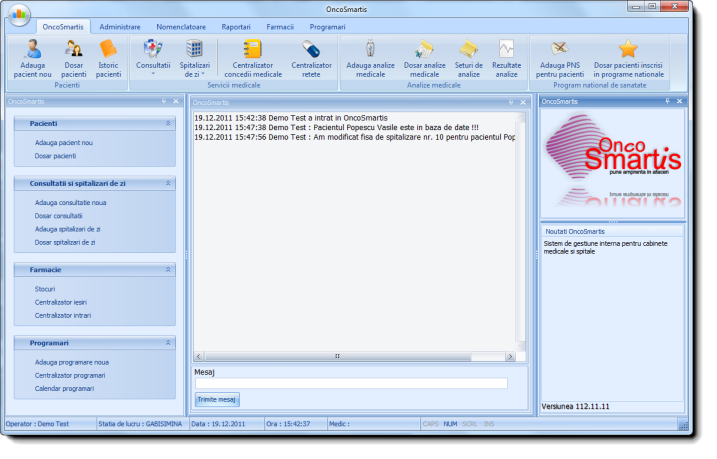The height and width of the screenshot is (459, 717).
Task: Open the Programari ribbon tab
Action: coord(327,27)
